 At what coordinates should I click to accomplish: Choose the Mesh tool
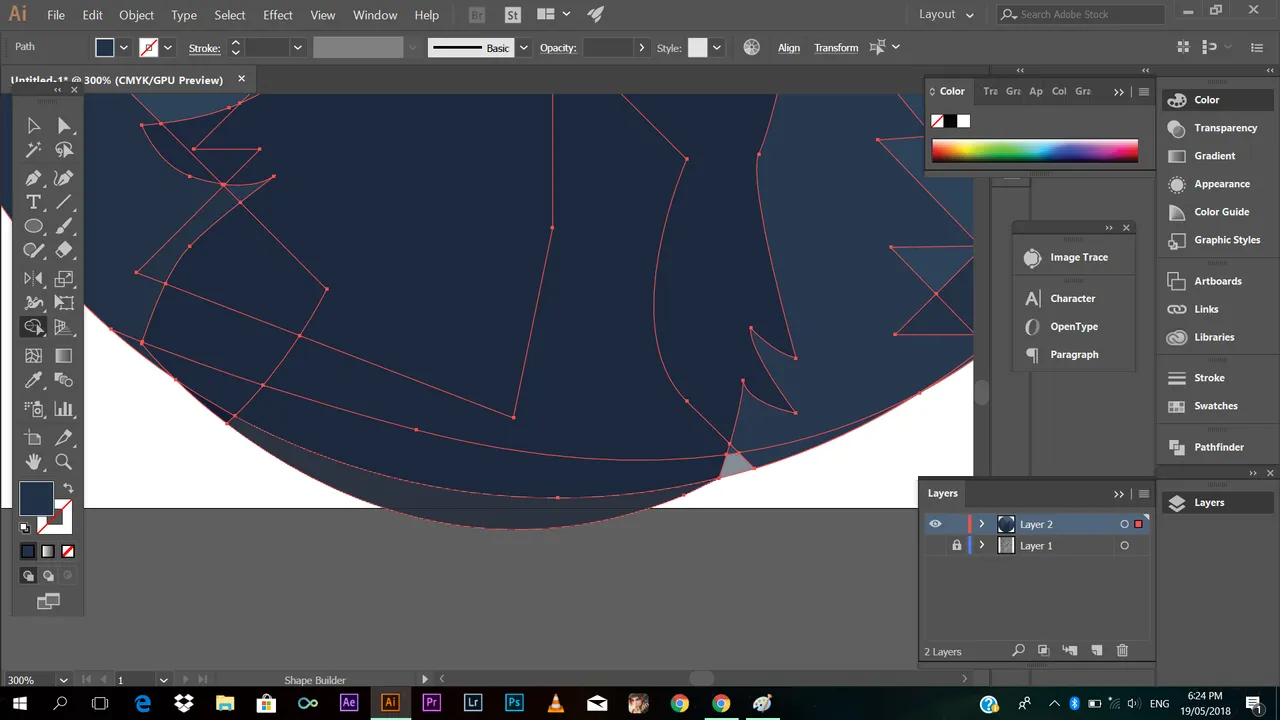tap(33, 356)
